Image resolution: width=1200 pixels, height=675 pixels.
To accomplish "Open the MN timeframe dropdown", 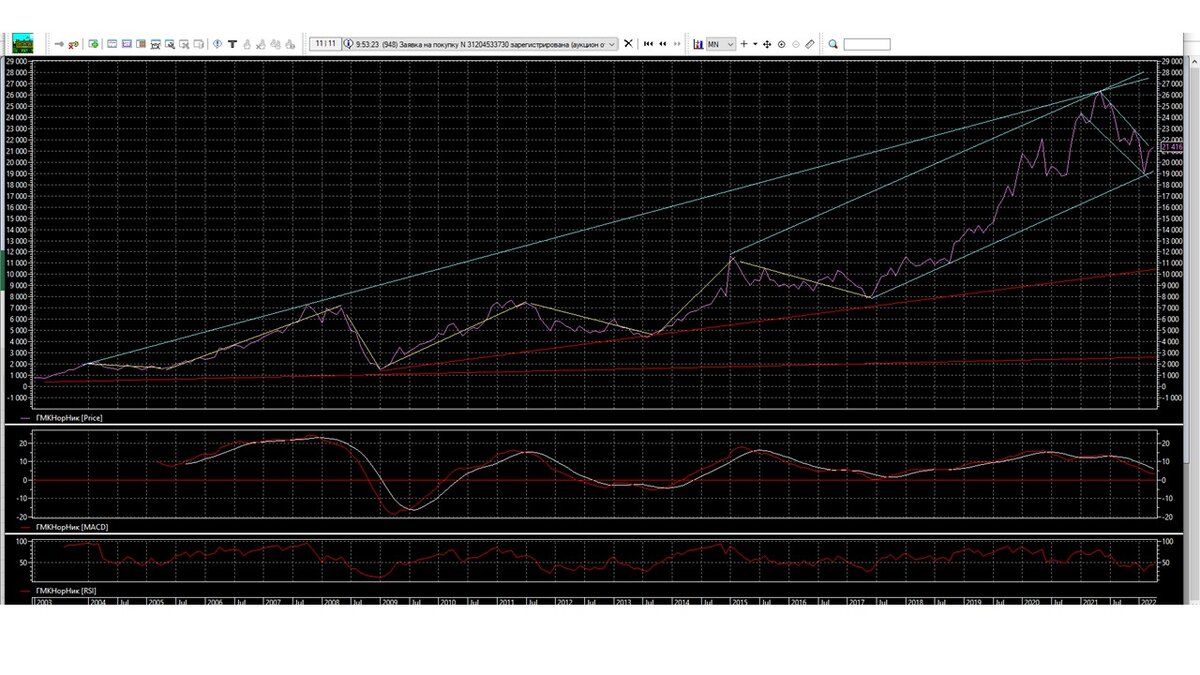I will click(x=722, y=44).
